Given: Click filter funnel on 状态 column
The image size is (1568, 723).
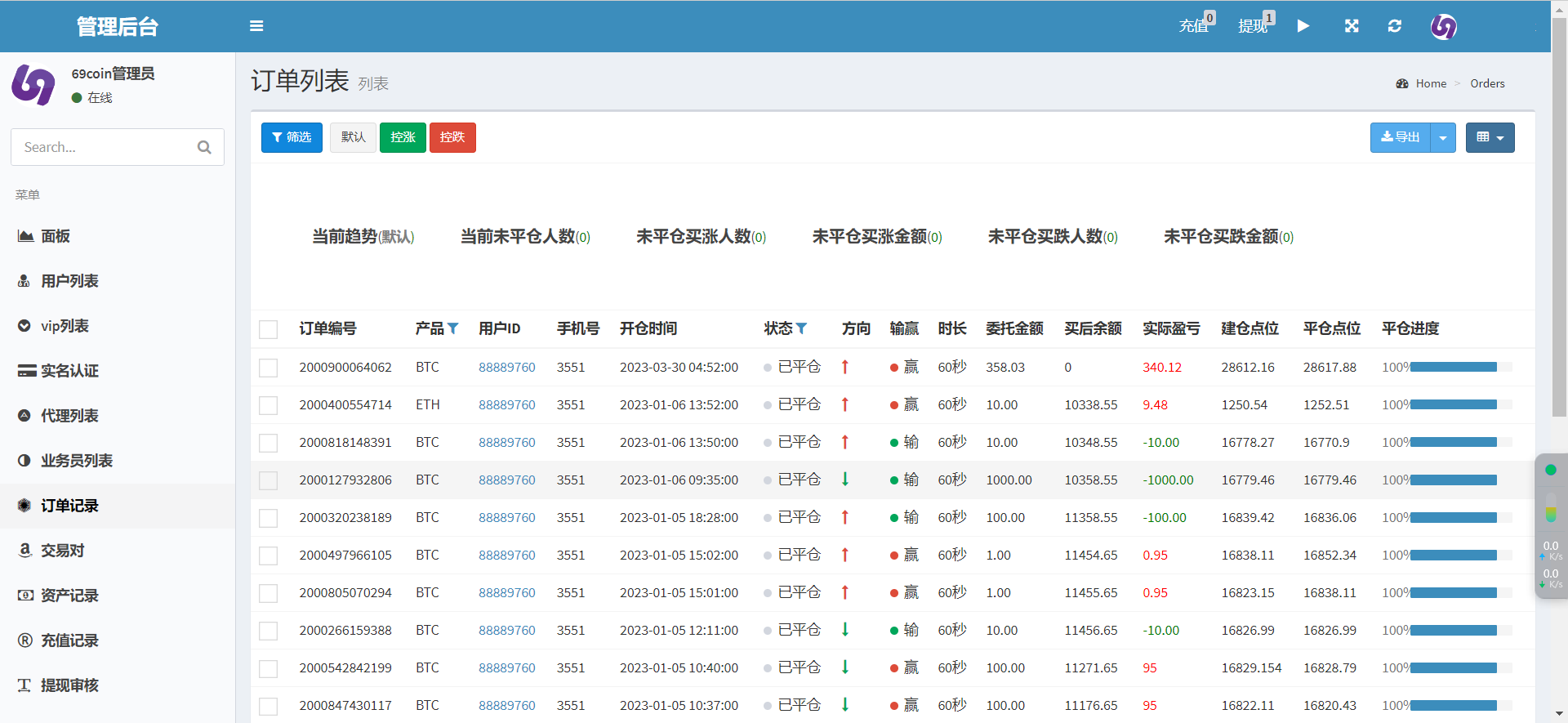Looking at the screenshot, I should click(x=801, y=328).
